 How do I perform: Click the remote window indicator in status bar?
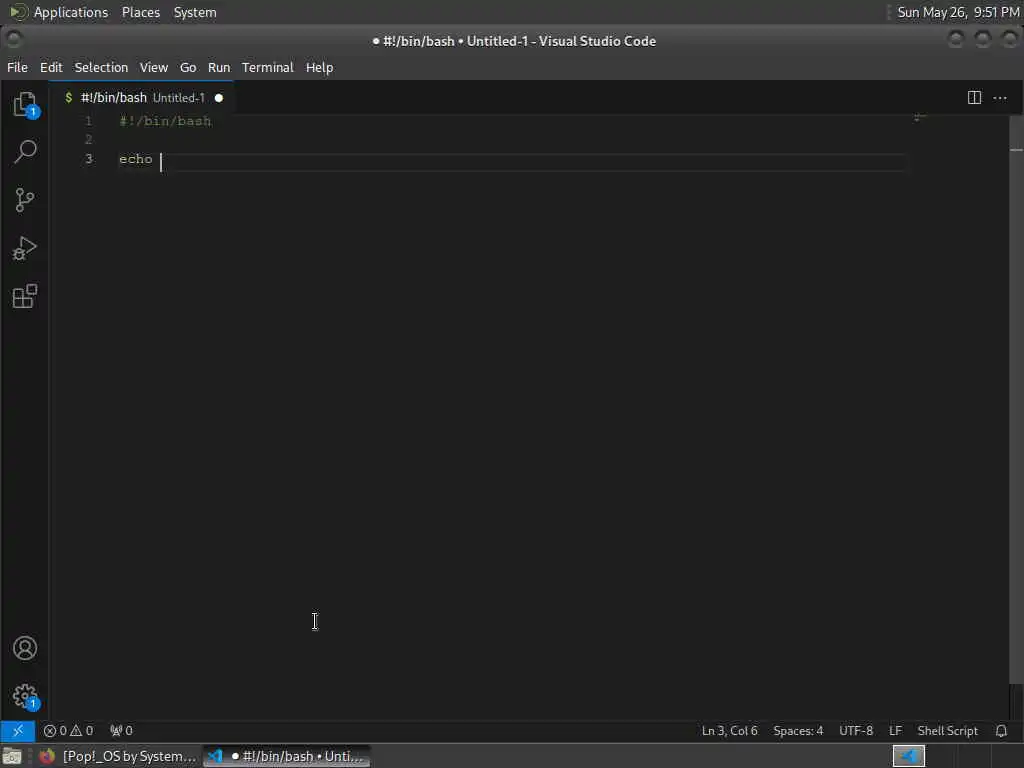pyautogui.click(x=18, y=731)
